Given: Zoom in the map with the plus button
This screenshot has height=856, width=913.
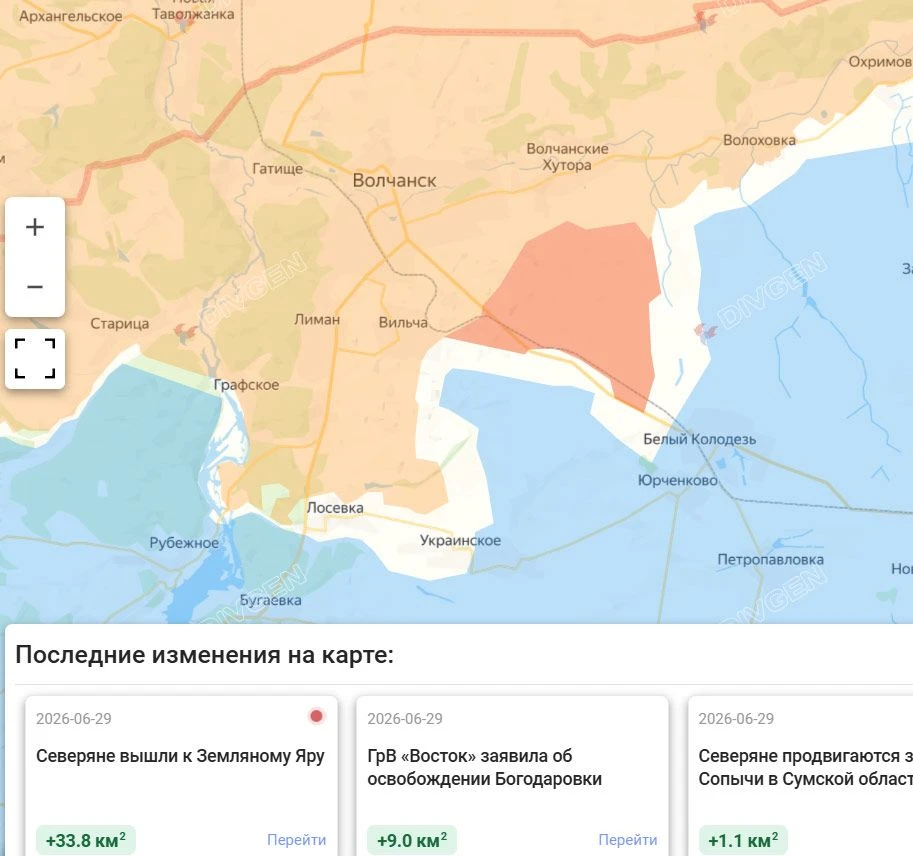Looking at the screenshot, I should click(35, 227).
